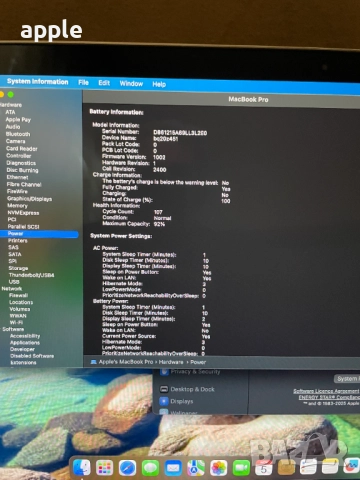This screenshot has width=360, height=480.
Task: Open Photos app in the Dock
Action: (219, 468)
